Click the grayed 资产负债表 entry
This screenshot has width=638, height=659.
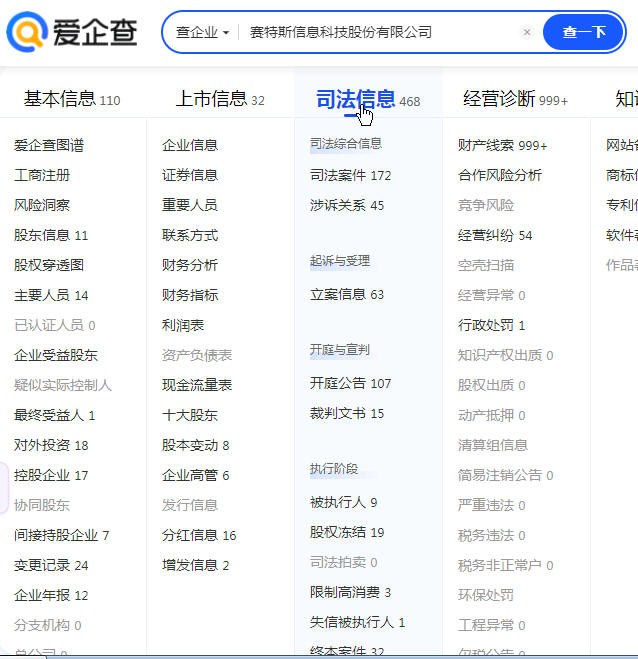click(197, 356)
